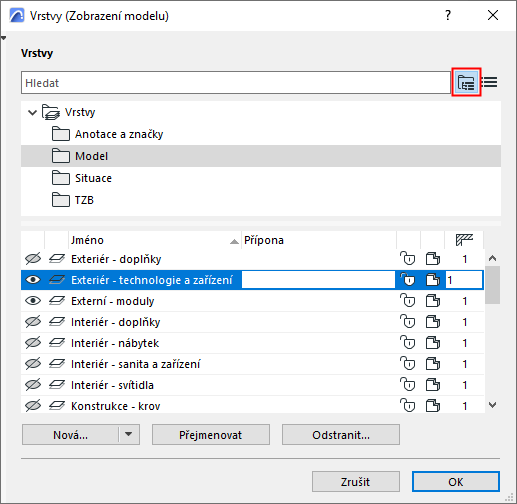Toggle lock on Exteriér - technologie a zařízení
The width and height of the screenshot is (517, 504).
point(408,280)
